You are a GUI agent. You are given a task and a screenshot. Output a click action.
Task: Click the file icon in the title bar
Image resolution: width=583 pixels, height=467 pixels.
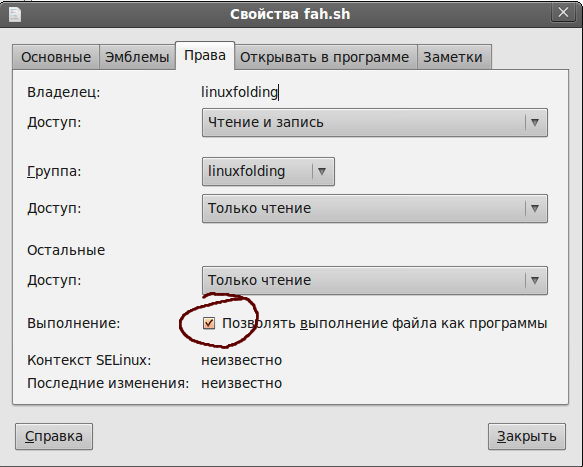[15, 15]
